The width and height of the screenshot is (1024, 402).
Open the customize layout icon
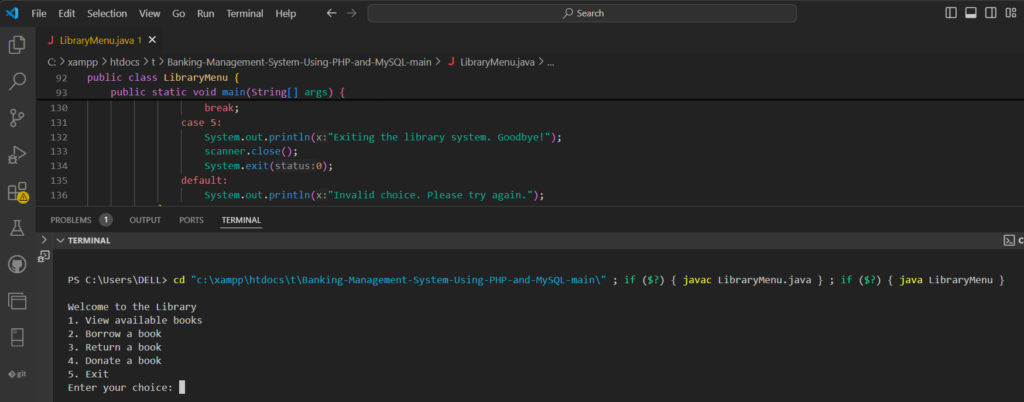coord(1011,13)
